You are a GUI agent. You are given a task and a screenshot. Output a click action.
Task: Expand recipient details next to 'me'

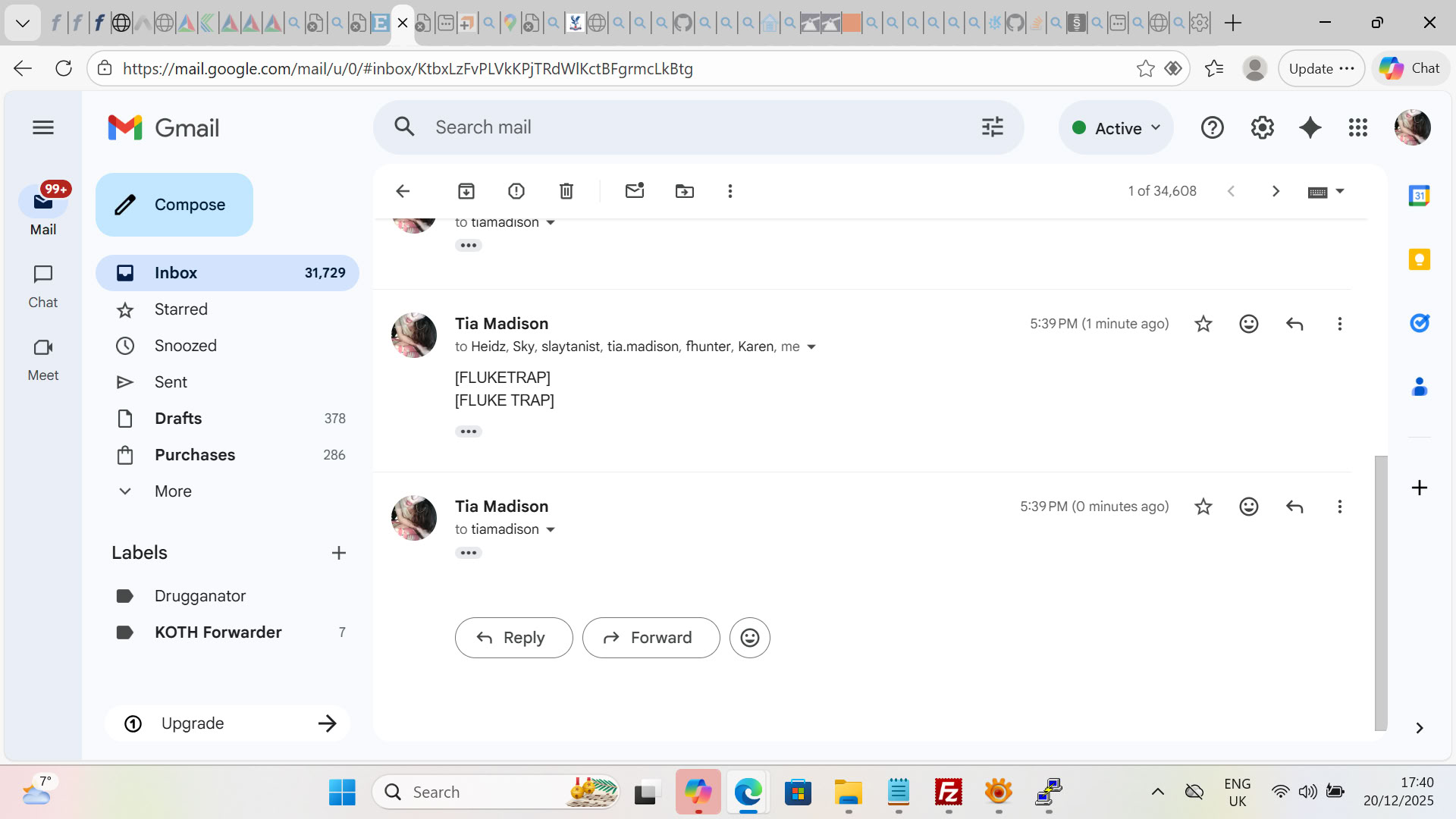(811, 347)
